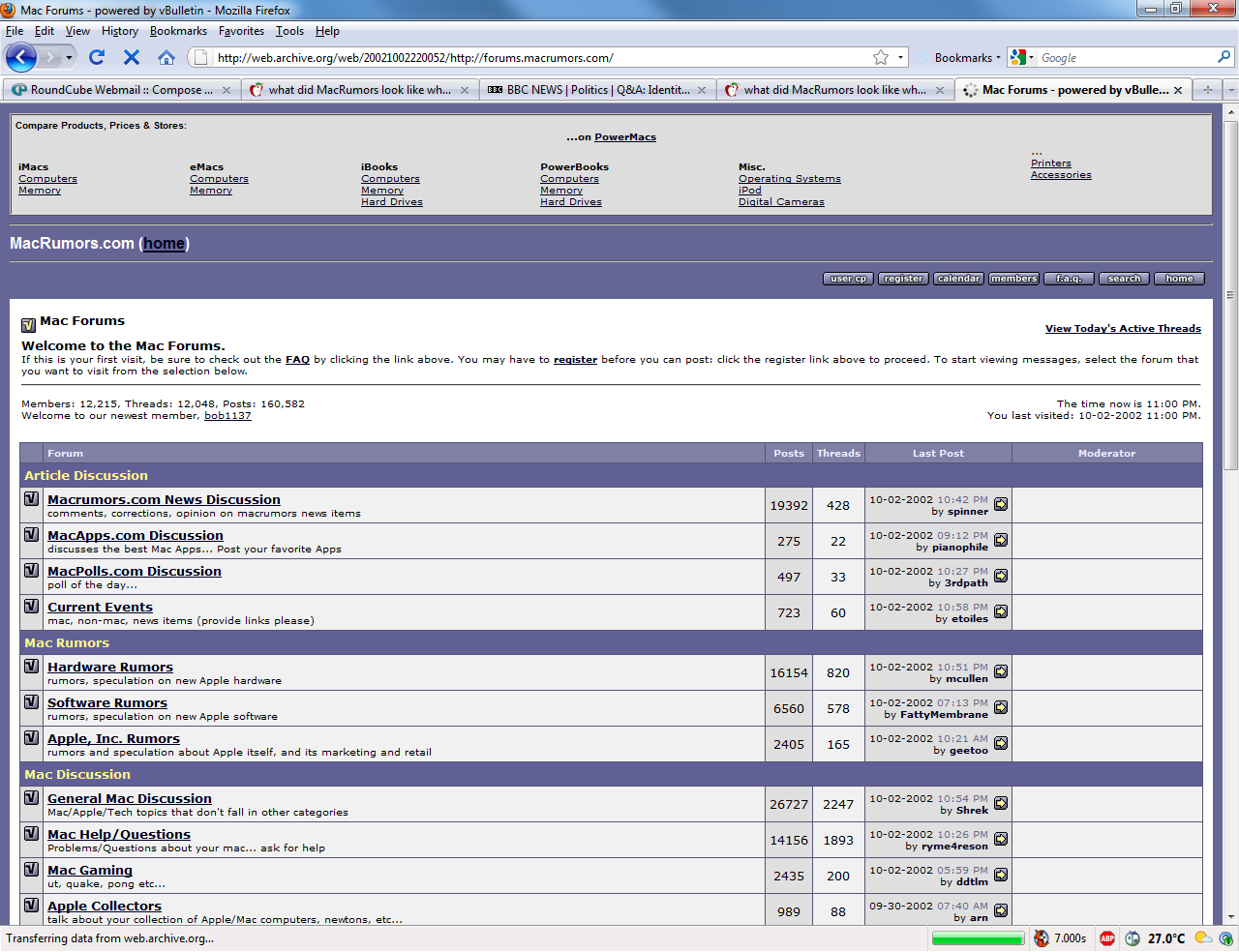This screenshot has height=952, width=1239.
Task: Go to the browser Home icon
Action: [x=166, y=57]
